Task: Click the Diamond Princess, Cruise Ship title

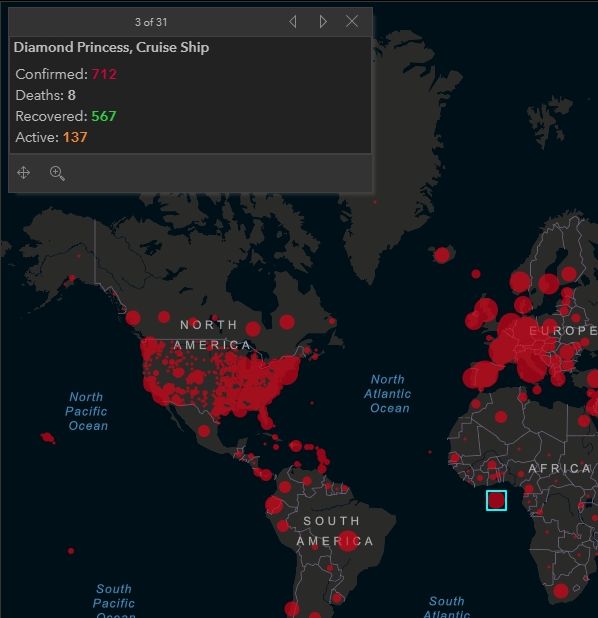Action: [111, 47]
